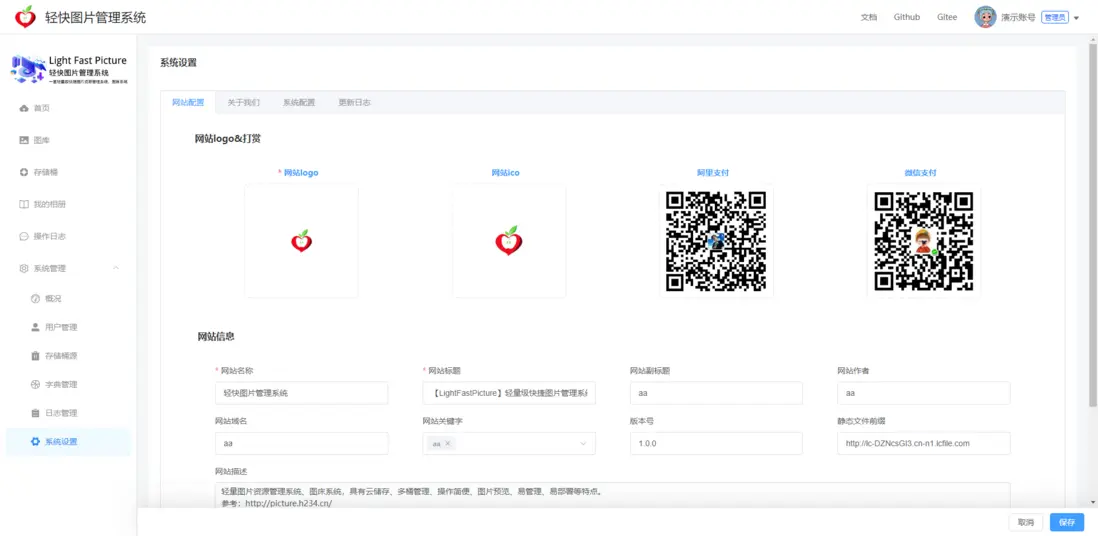Click the 取消 button
Image resolution: width=1098 pixels, height=536 pixels.
click(1026, 523)
